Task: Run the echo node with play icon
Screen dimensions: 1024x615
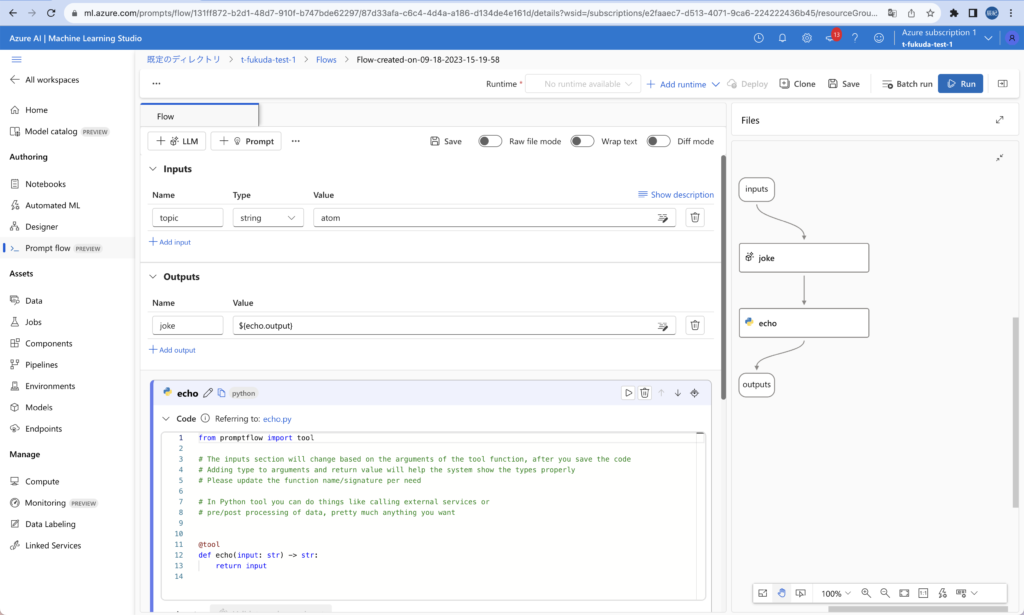Action: tap(628, 393)
